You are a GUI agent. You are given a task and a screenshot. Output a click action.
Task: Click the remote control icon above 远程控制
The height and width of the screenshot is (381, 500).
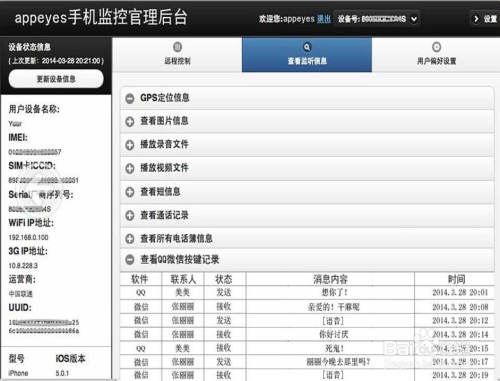coord(177,47)
